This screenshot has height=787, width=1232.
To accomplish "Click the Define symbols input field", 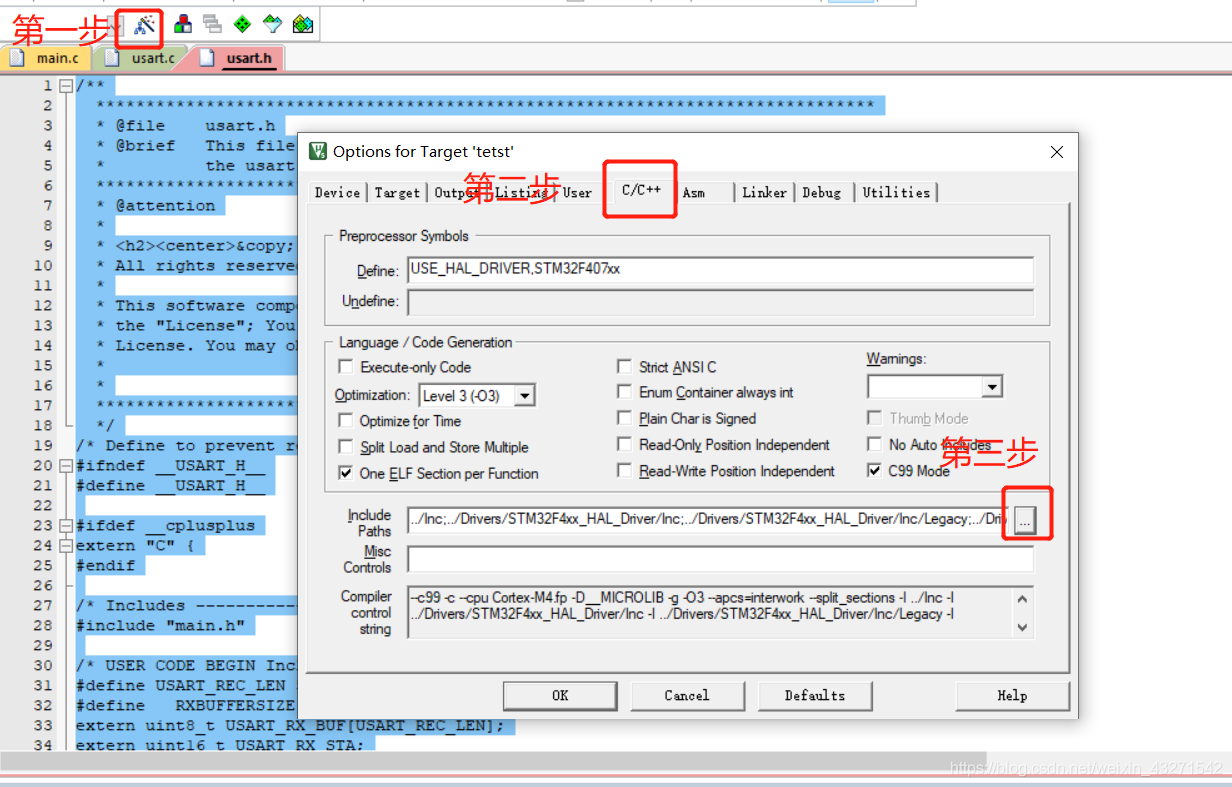I will pos(720,269).
